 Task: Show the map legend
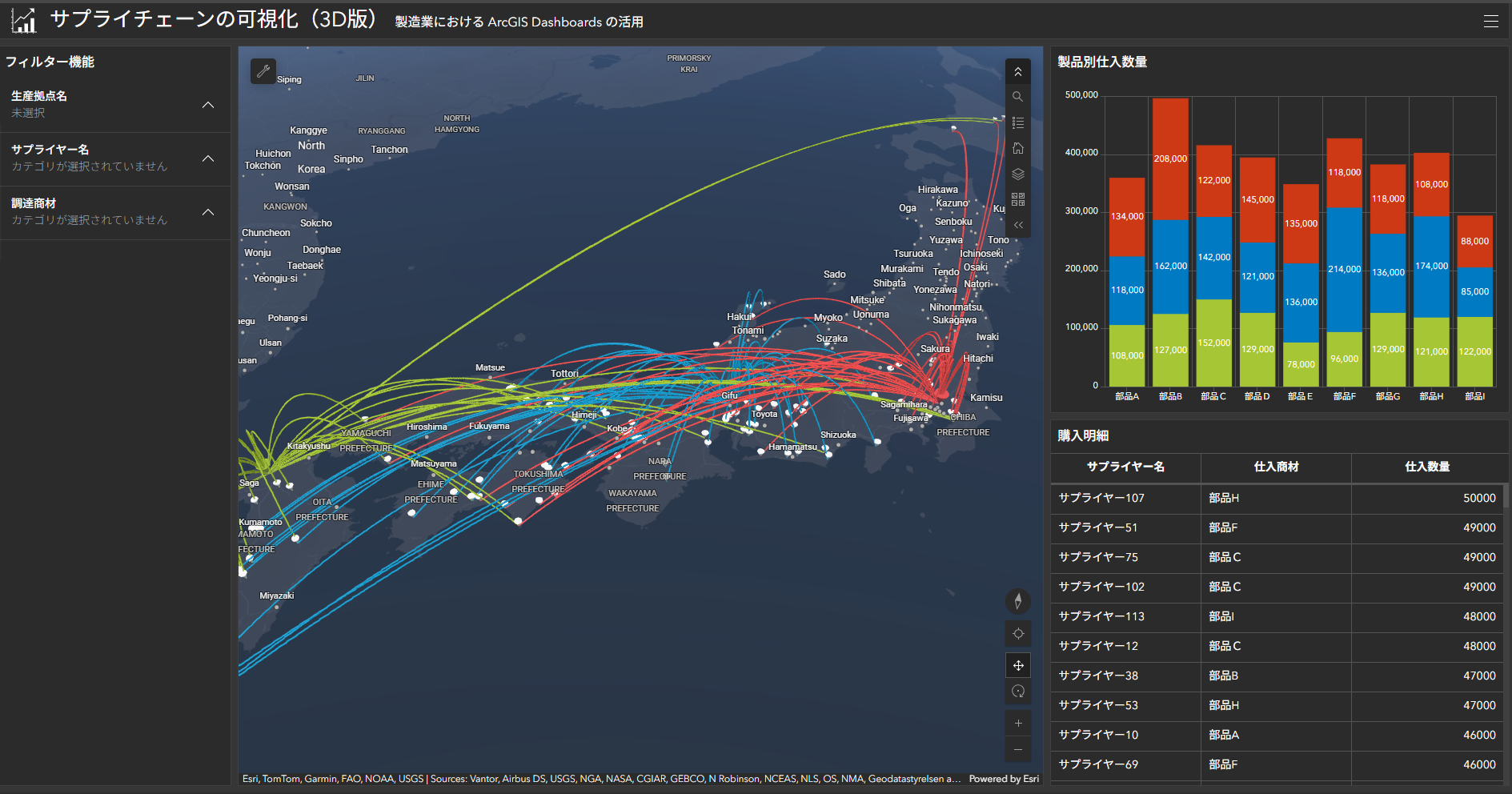click(x=1017, y=122)
